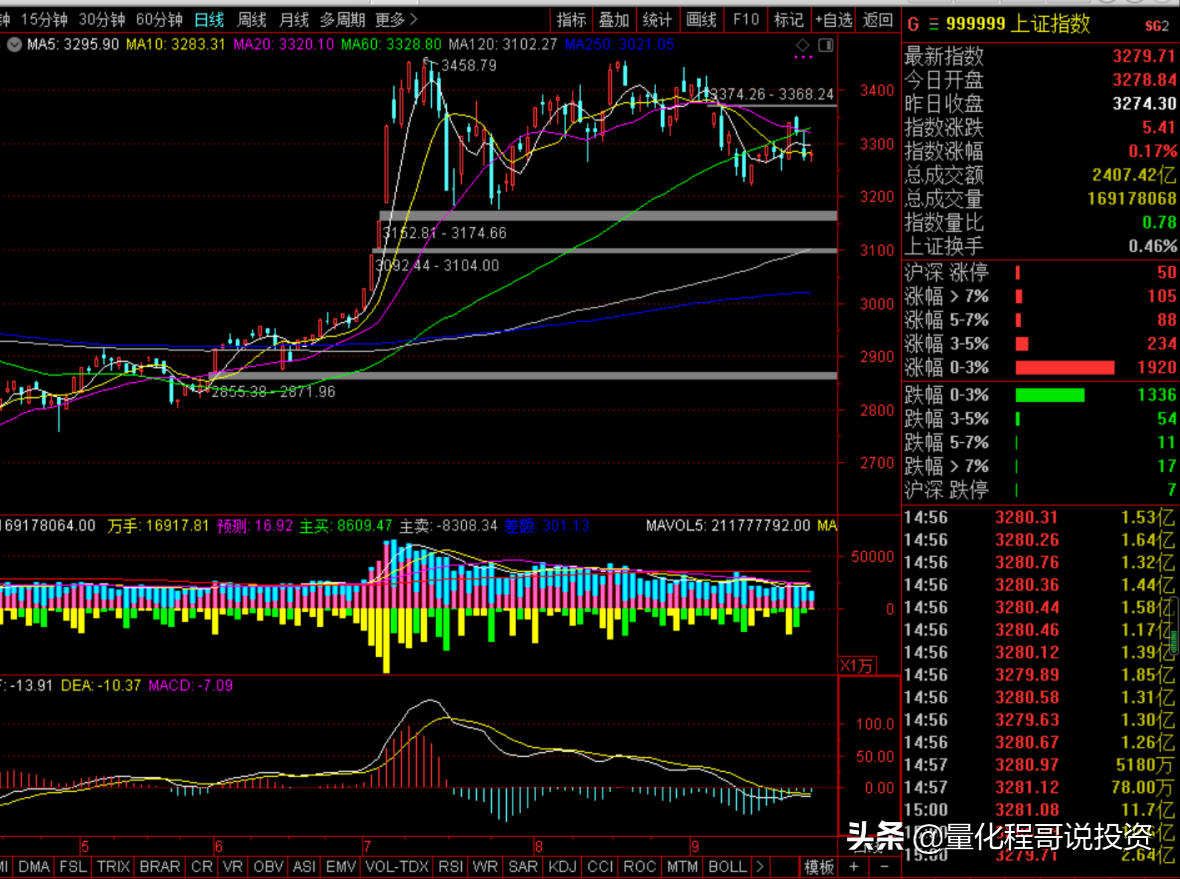
Task: Click the minus zoom-out button near 模板
Action: [x=883, y=867]
